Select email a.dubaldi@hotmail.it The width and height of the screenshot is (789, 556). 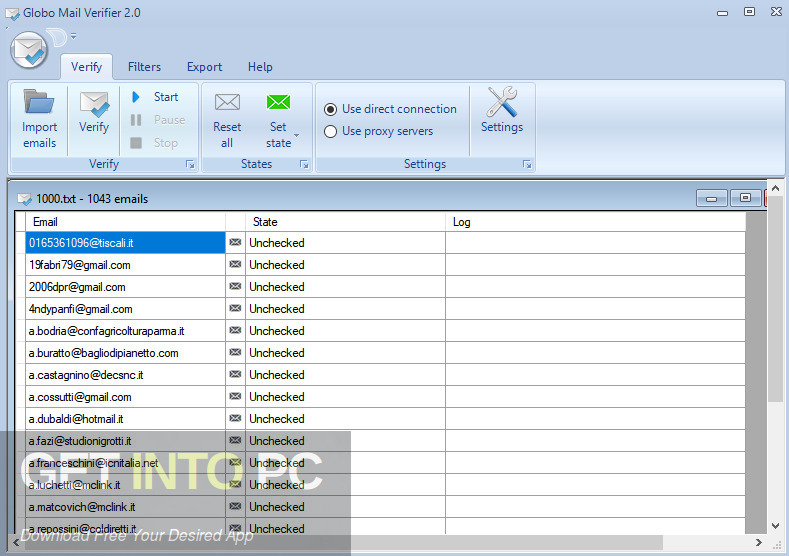125,419
